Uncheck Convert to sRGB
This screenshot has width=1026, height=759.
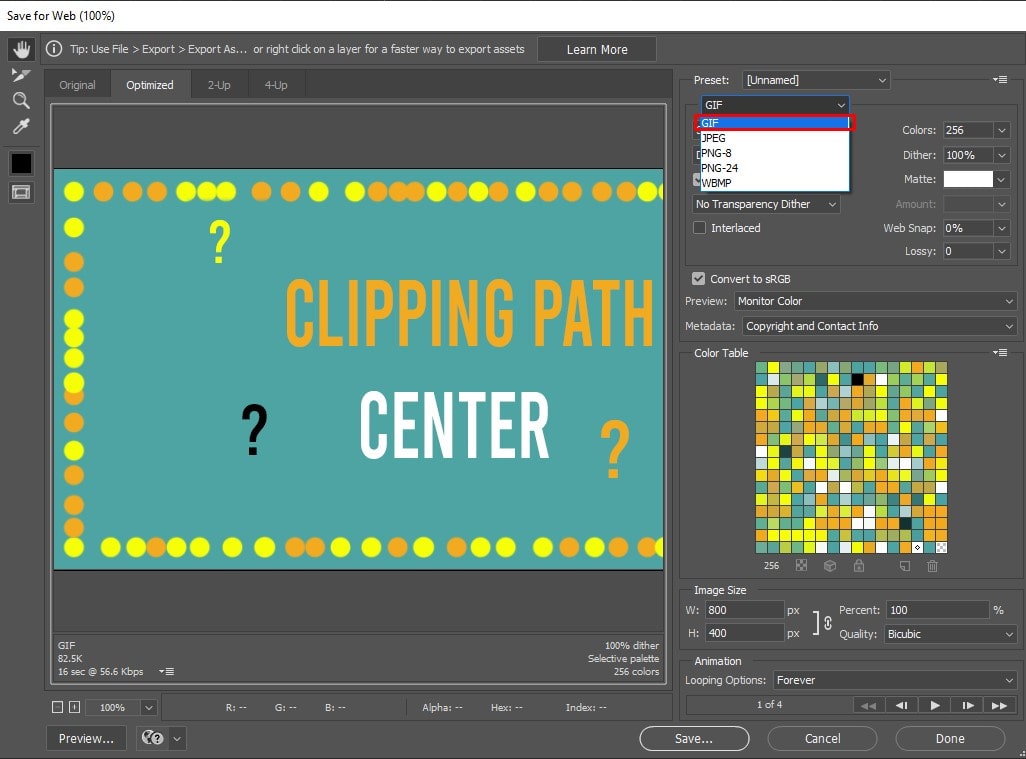coord(699,279)
